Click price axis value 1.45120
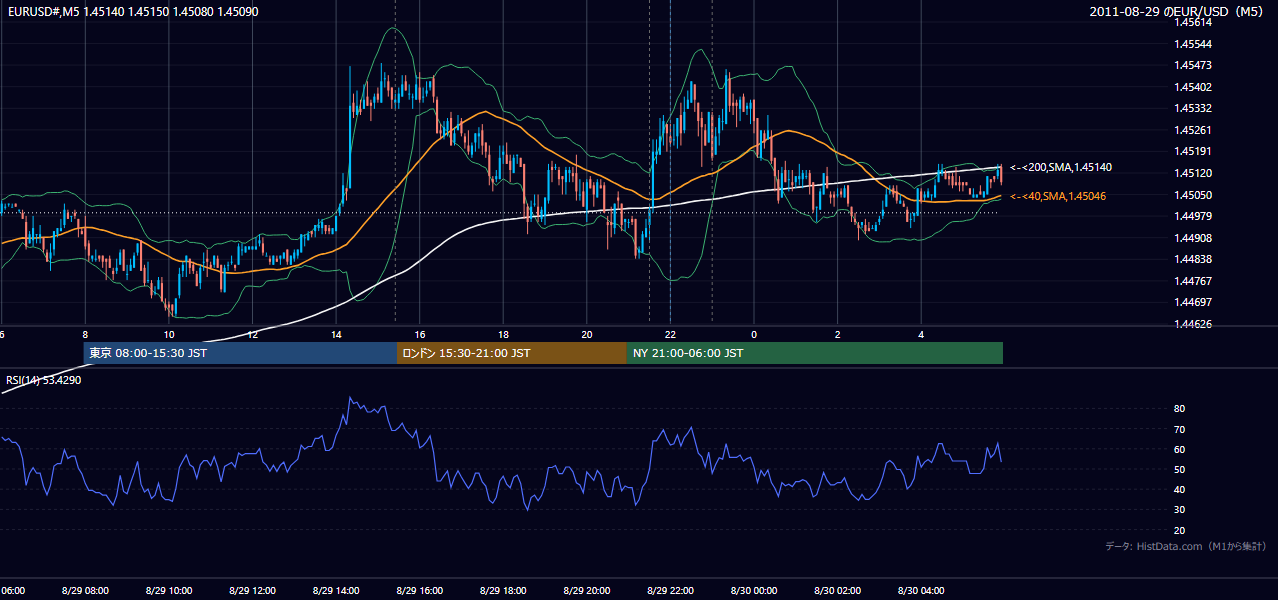 pyautogui.click(x=1194, y=173)
